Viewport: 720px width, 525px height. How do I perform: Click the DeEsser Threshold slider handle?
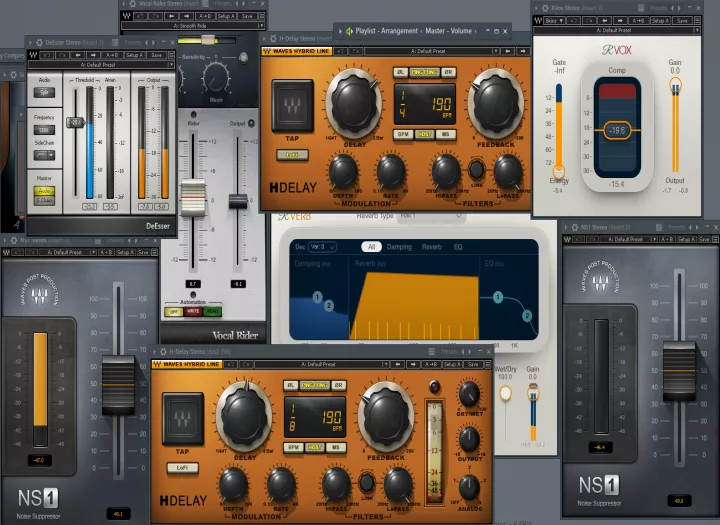[x=75, y=122]
